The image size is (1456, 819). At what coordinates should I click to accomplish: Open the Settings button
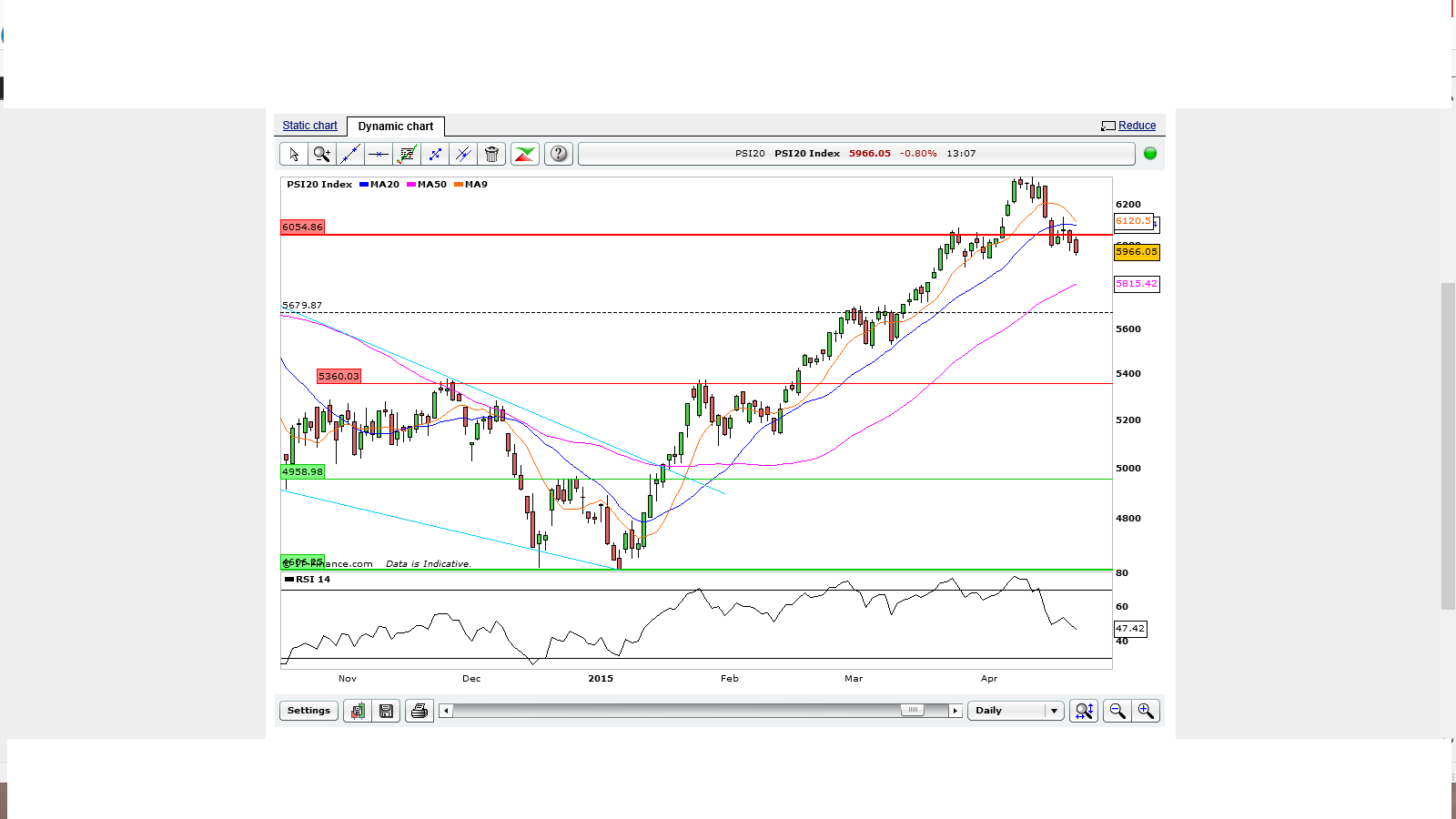[308, 711]
